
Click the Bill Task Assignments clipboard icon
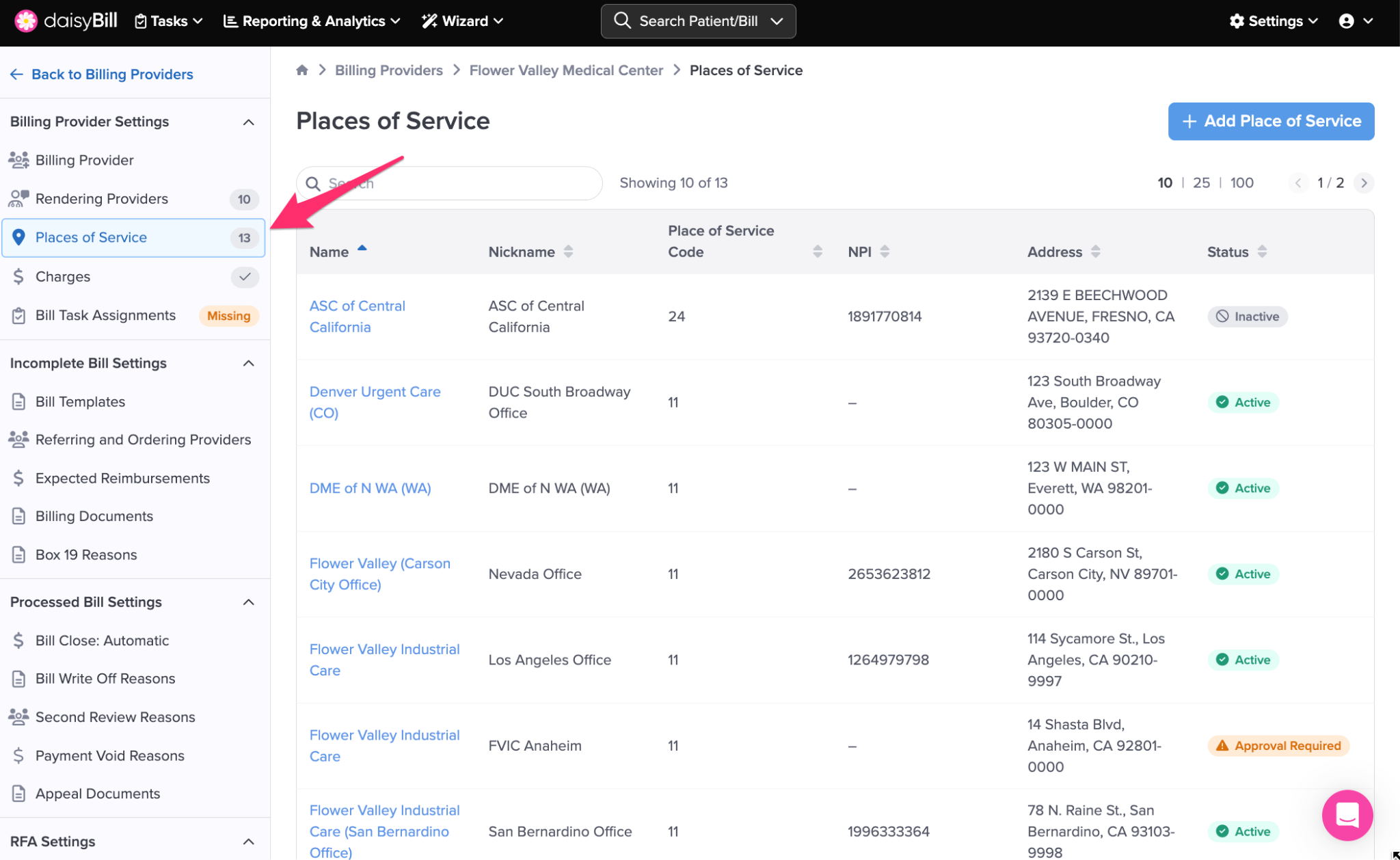point(18,315)
